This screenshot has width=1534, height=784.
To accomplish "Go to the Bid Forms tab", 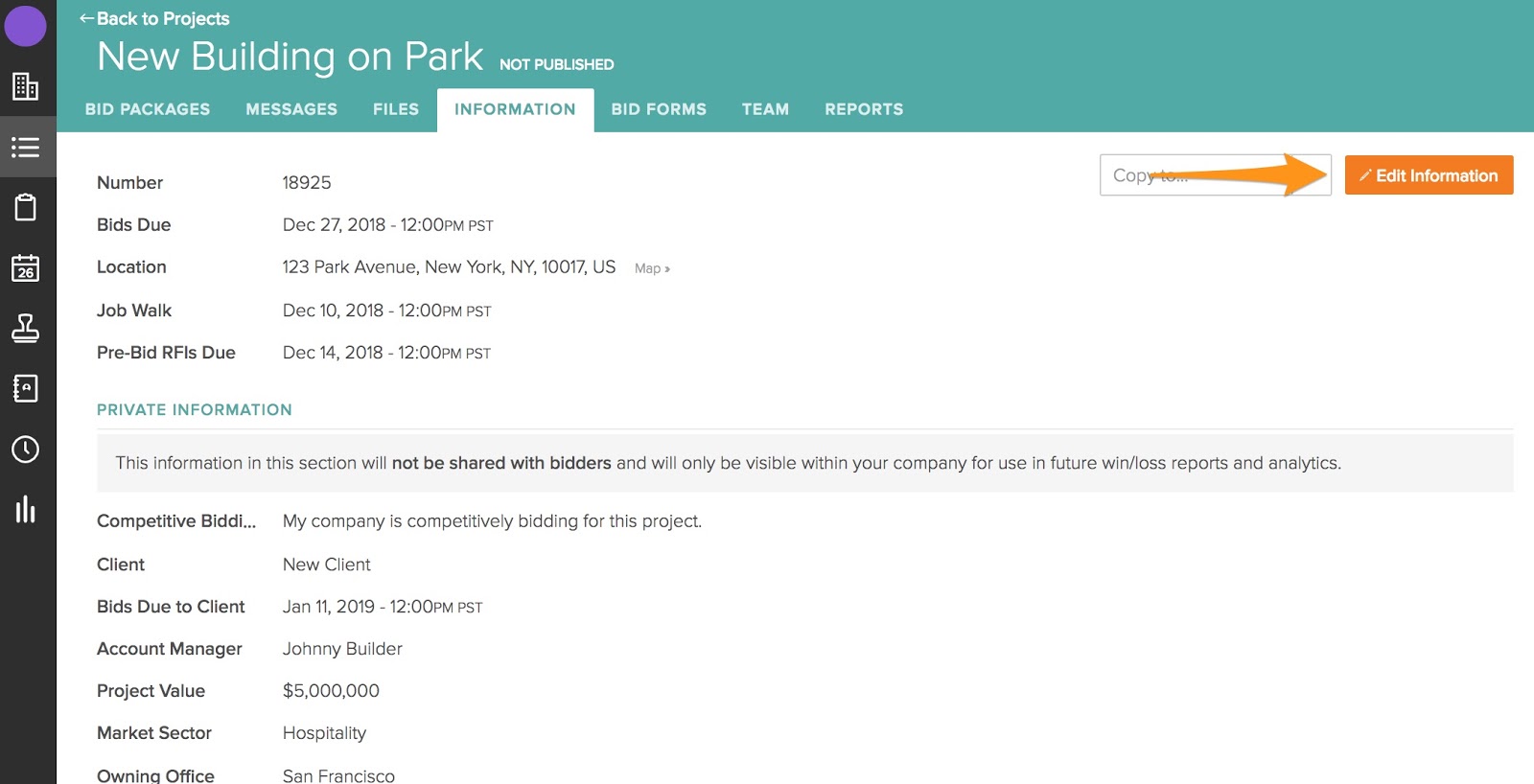I will (x=659, y=109).
